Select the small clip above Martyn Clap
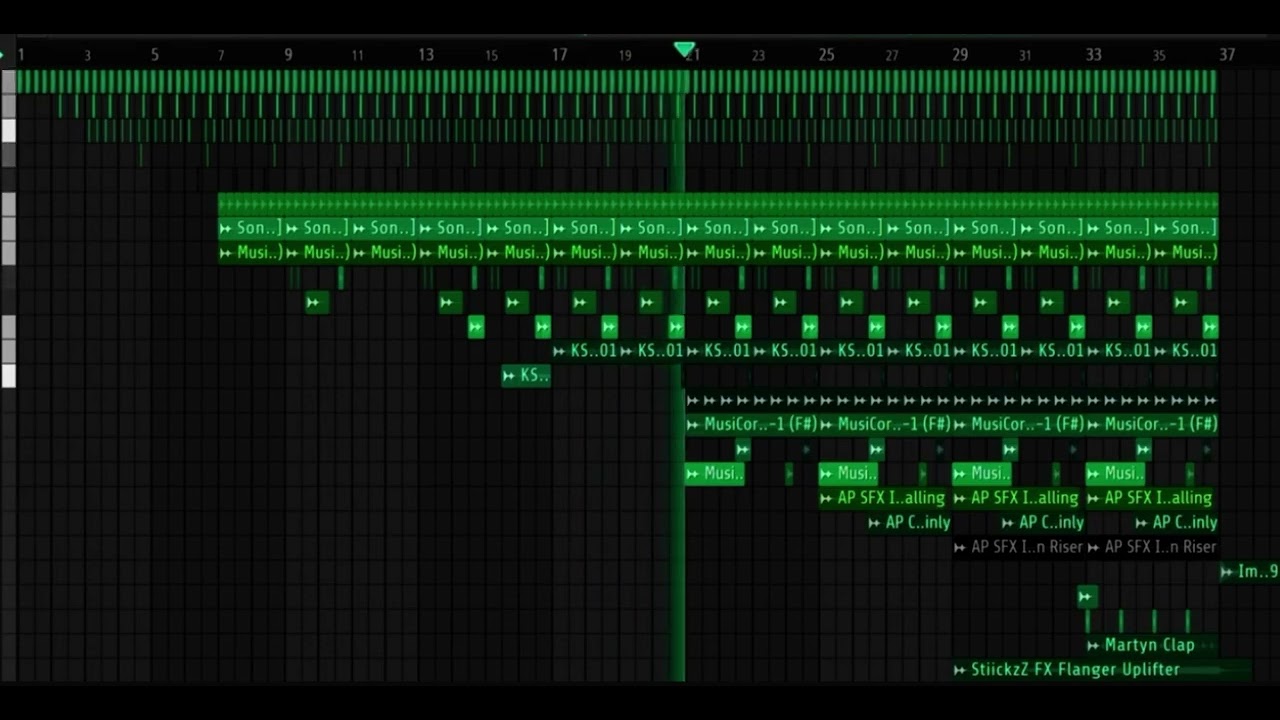Image resolution: width=1280 pixels, height=720 pixels. coord(1087,597)
